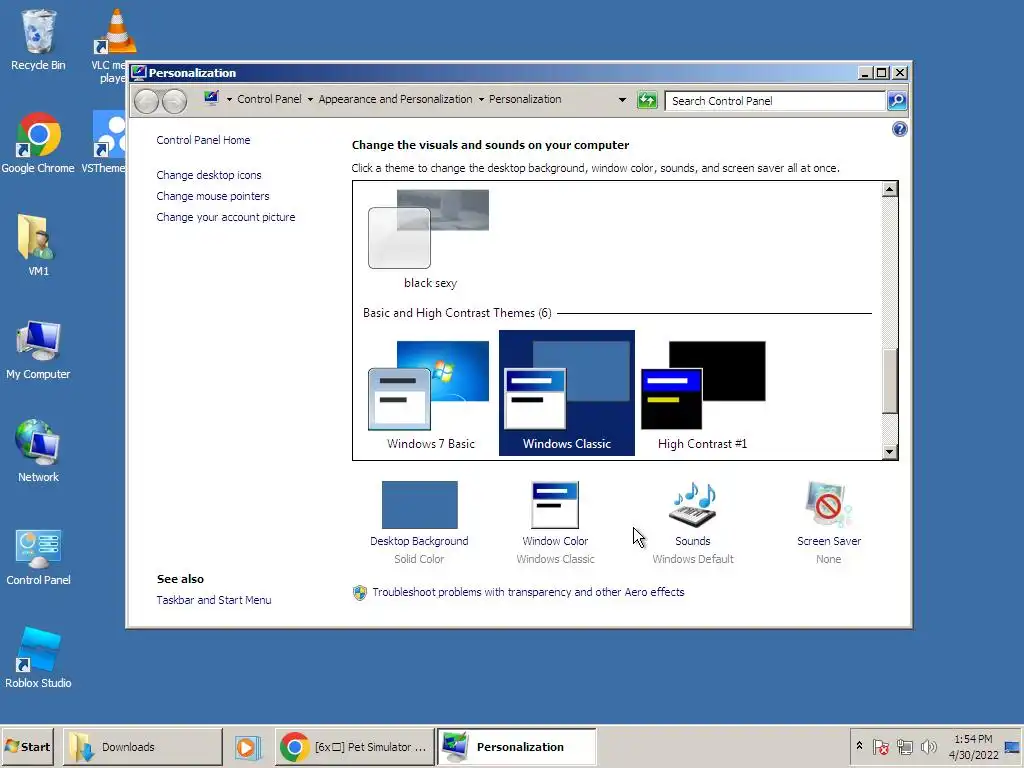The height and width of the screenshot is (768, 1024).
Task: Click the address bar Control Panel icon
Action: click(x=211, y=99)
